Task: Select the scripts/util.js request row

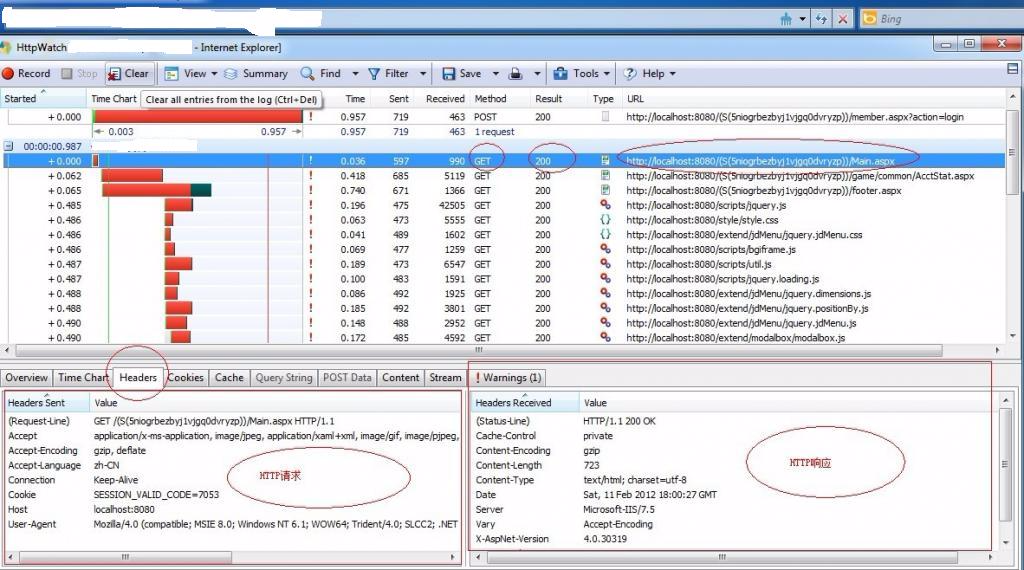Action: 503,264
